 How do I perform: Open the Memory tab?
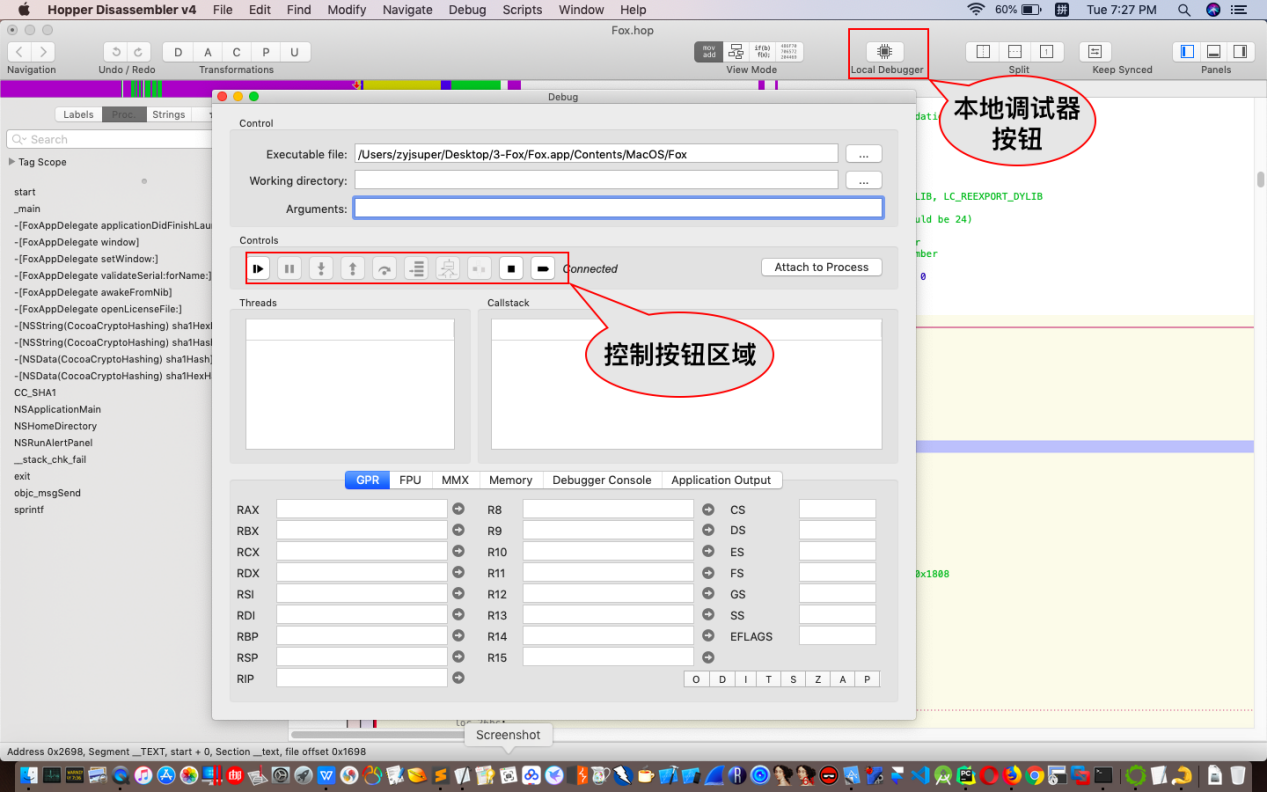pos(511,480)
